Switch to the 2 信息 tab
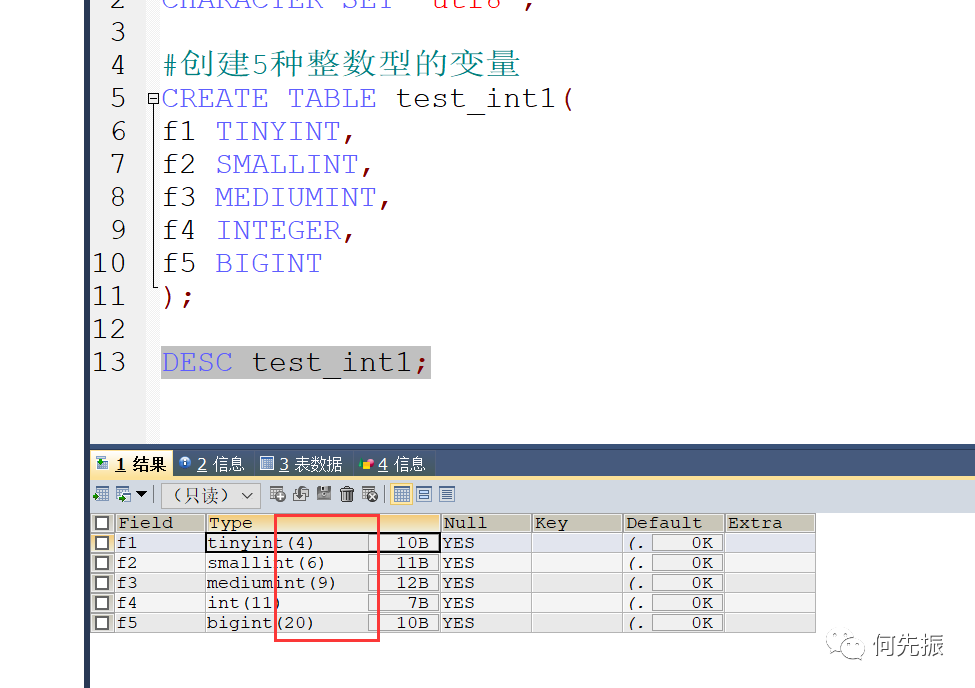Viewport: 975px width, 688px height. pos(212,464)
